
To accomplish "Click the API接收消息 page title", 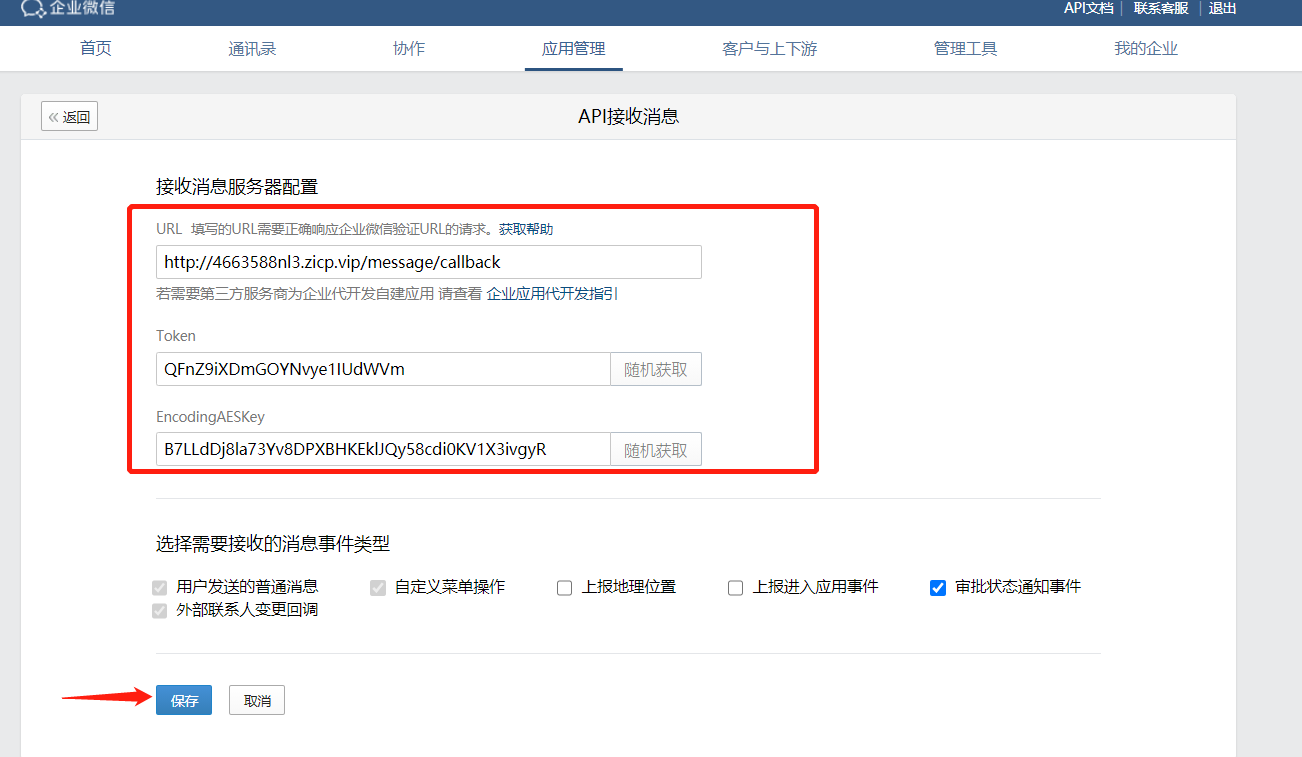I will click(x=629, y=116).
